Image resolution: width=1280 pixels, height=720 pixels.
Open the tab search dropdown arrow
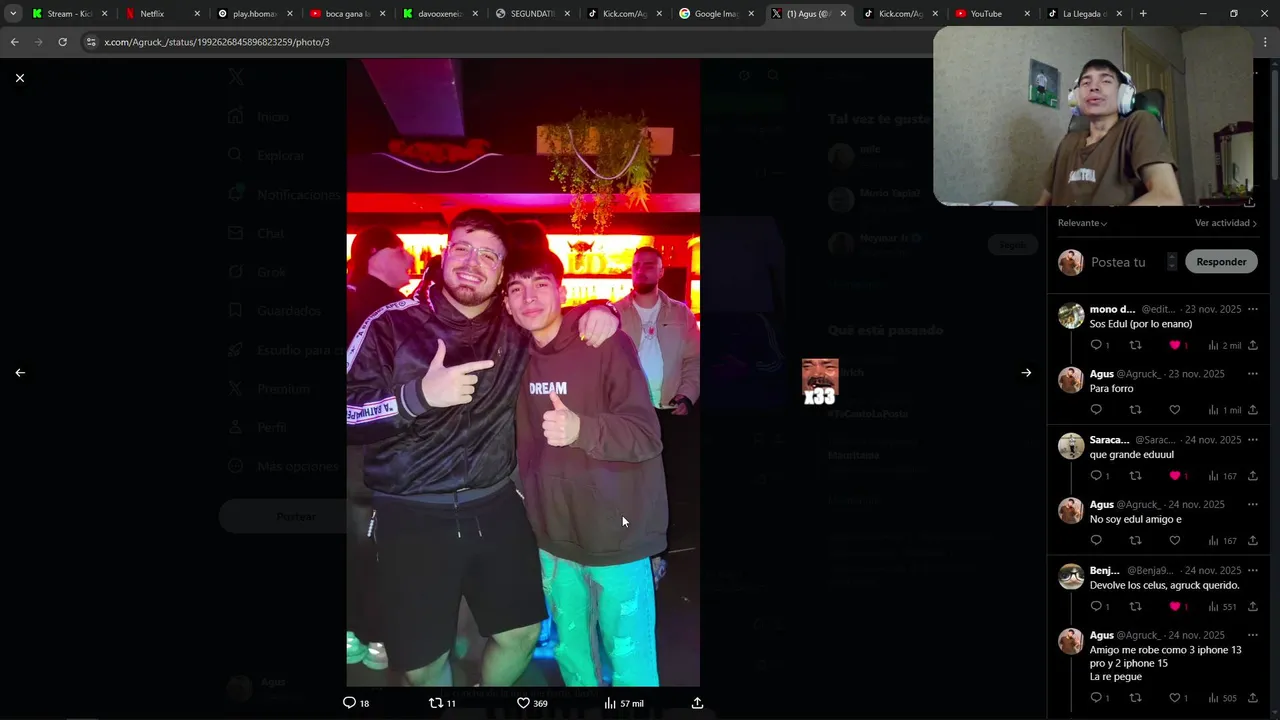coord(13,14)
